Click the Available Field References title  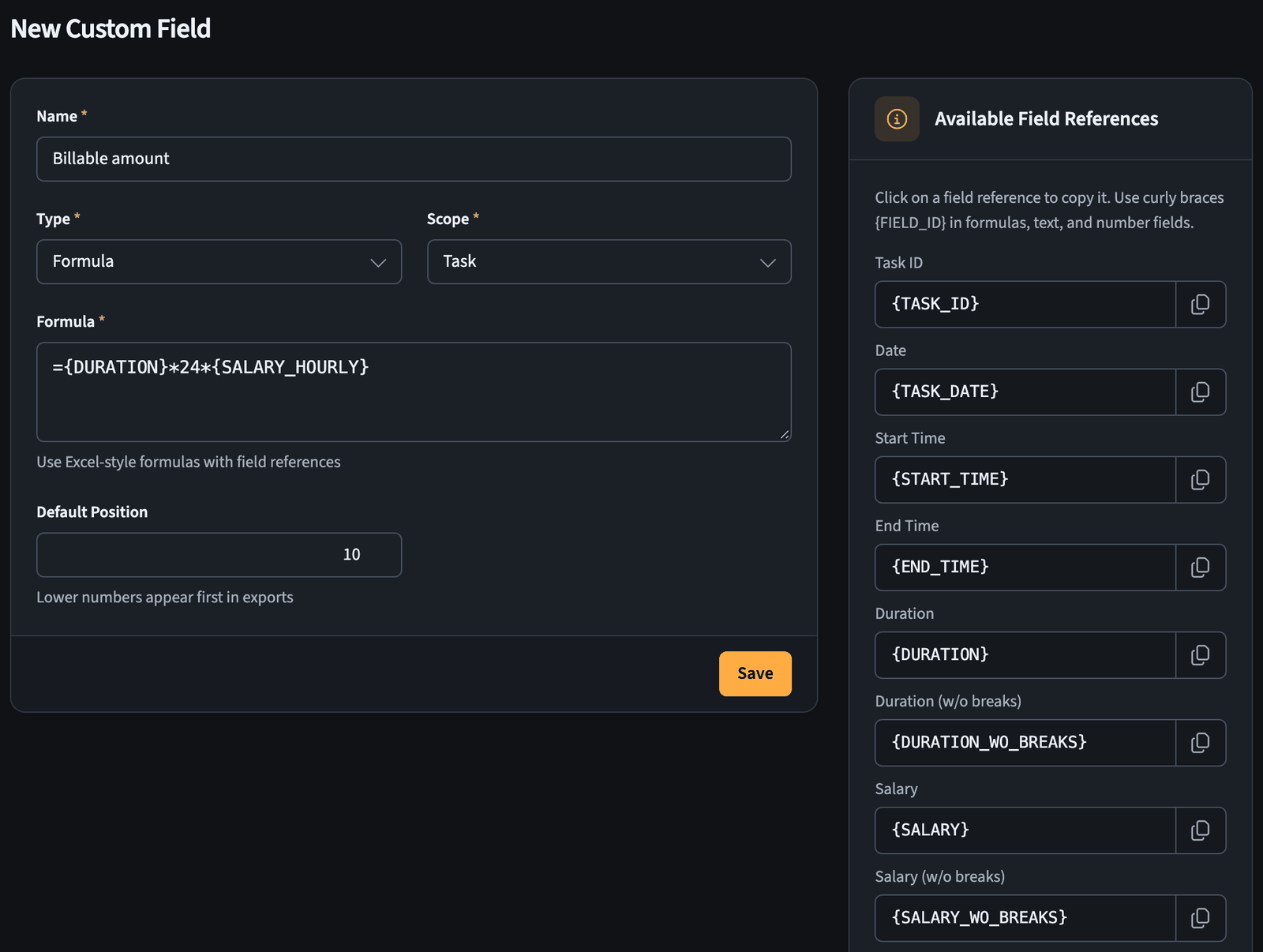click(1047, 119)
